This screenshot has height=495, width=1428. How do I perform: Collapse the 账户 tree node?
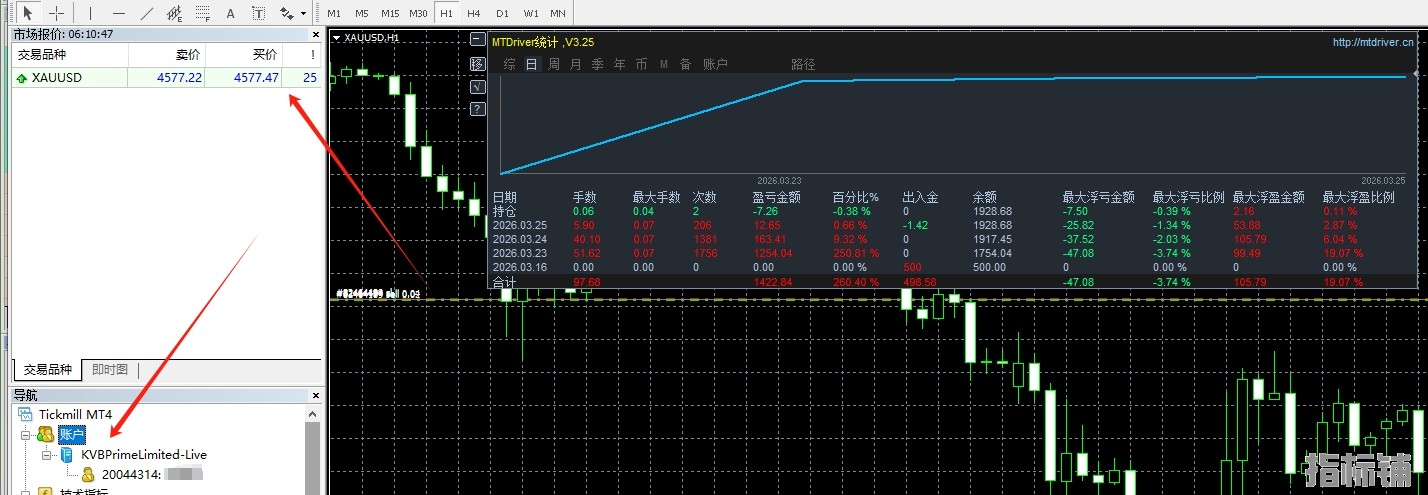[26, 434]
